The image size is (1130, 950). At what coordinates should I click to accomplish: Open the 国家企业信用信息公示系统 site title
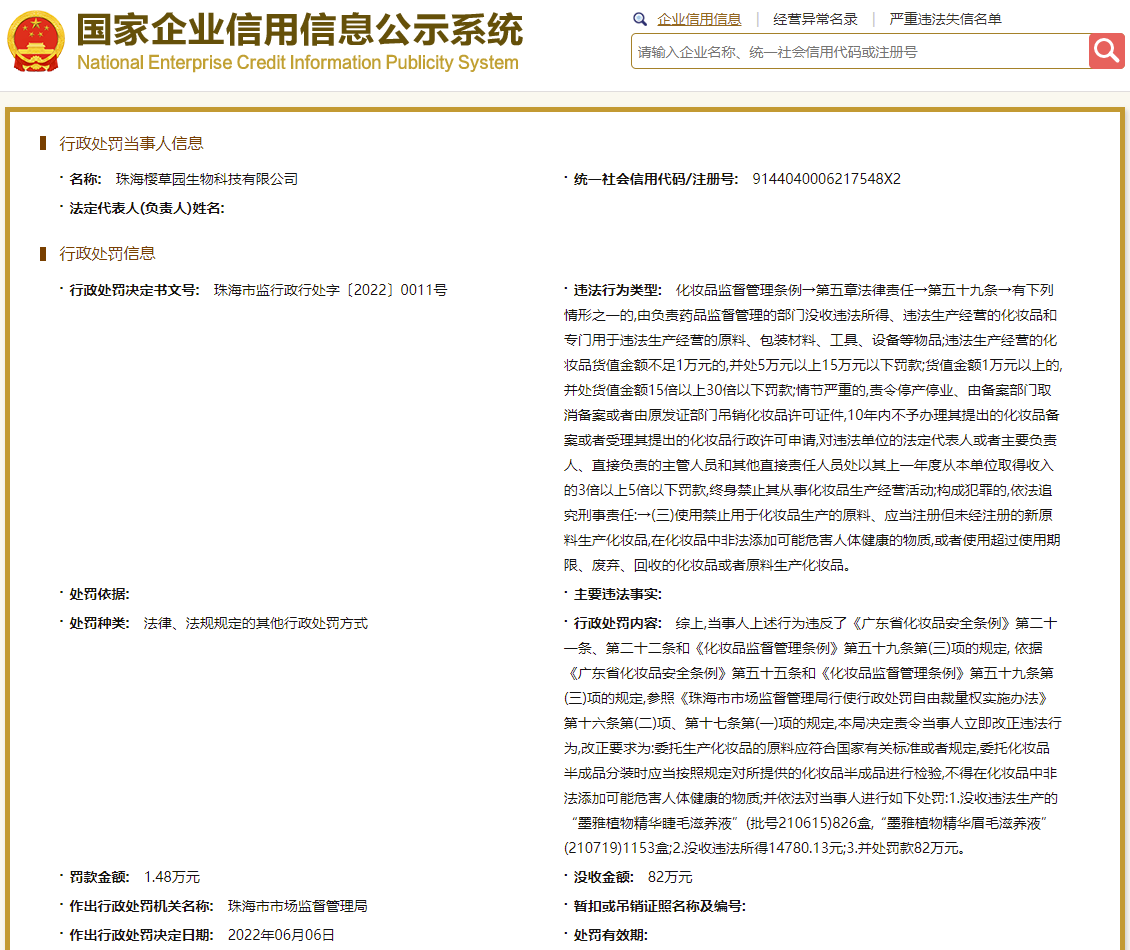[300, 30]
